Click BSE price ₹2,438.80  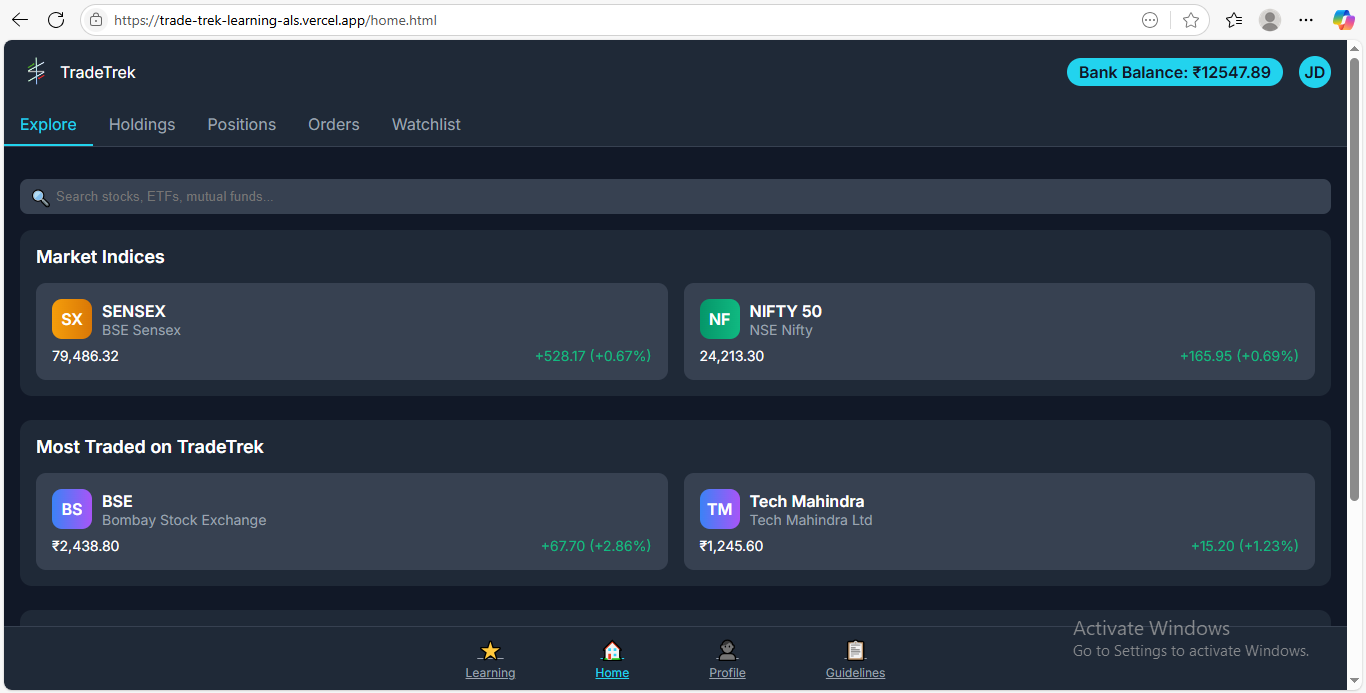pyautogui.click(x=85, y=546)
